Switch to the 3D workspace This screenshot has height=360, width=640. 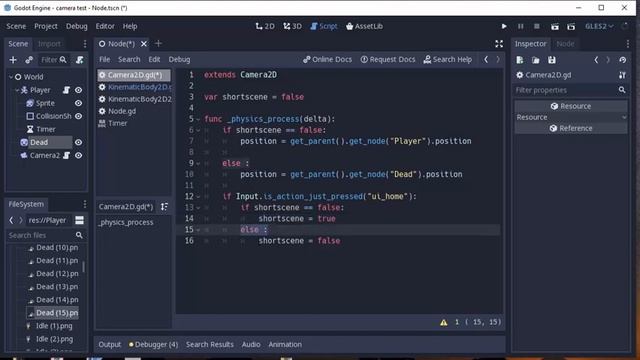(x=292, y=26)
